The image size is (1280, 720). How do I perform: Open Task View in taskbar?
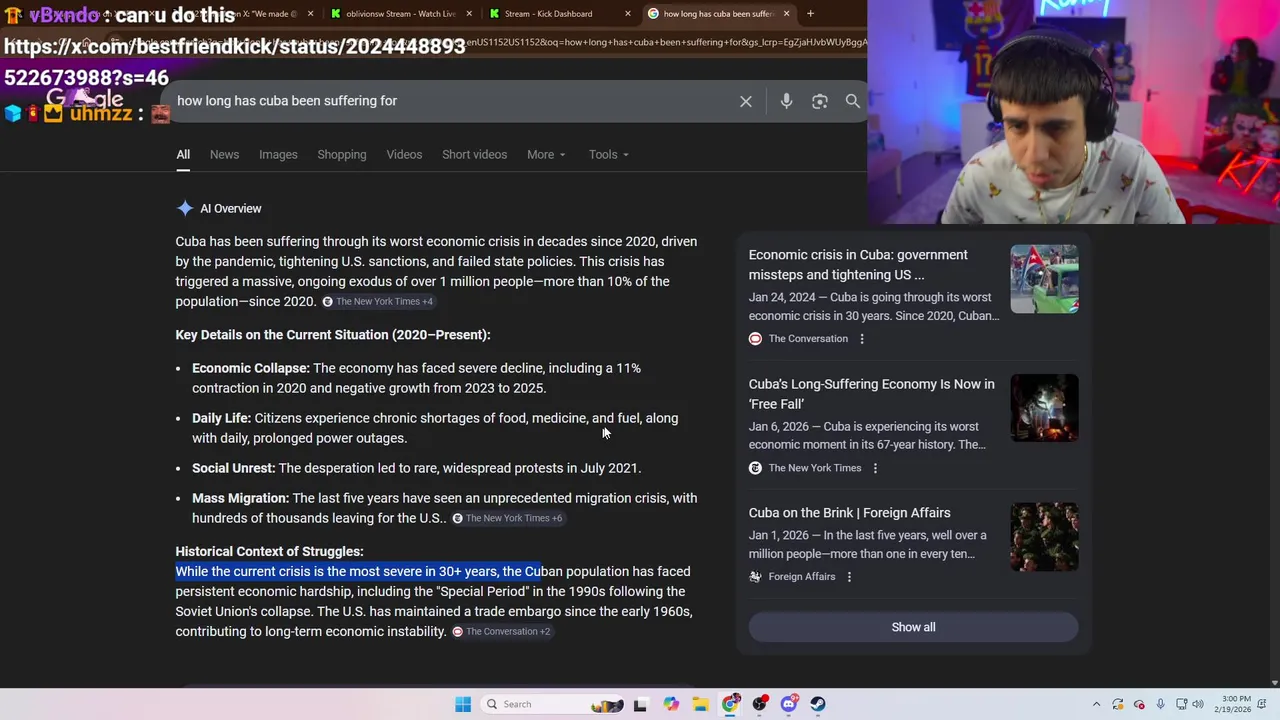[x=640, y=704]
